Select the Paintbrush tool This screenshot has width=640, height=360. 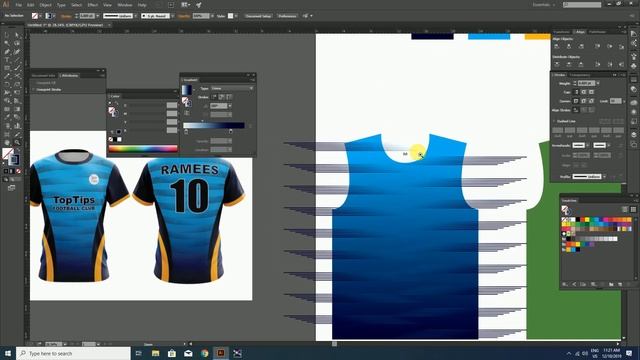click(x=17, y=68)
